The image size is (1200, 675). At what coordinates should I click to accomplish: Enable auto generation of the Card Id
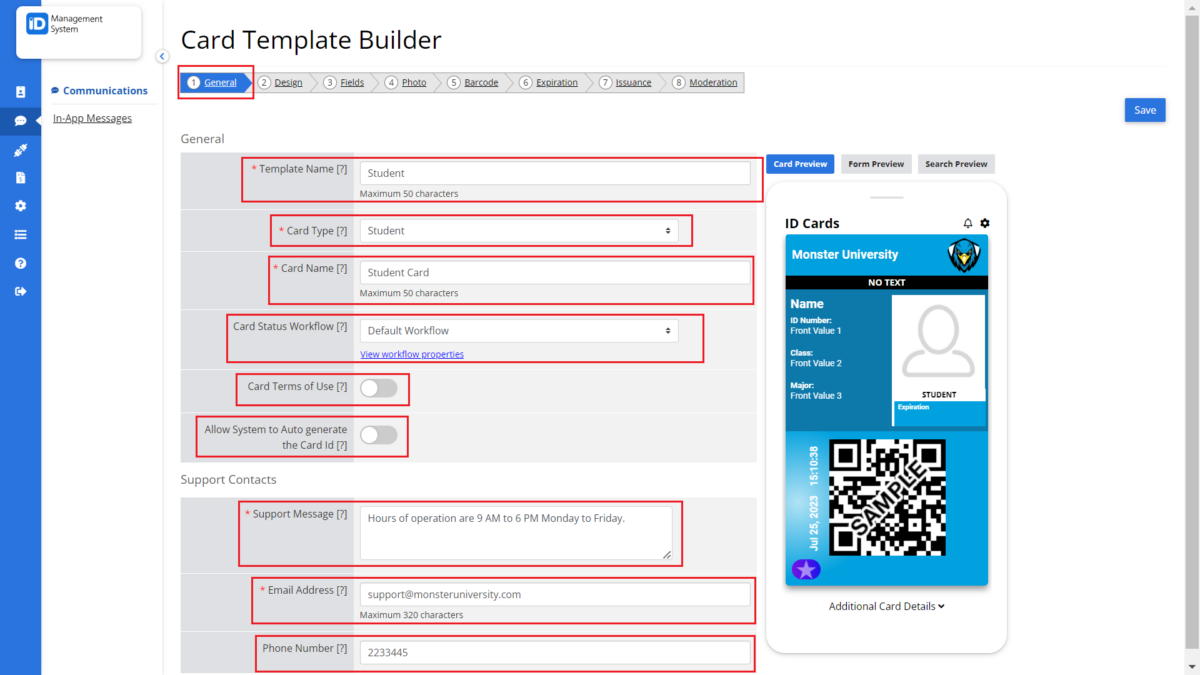point(378,435)
